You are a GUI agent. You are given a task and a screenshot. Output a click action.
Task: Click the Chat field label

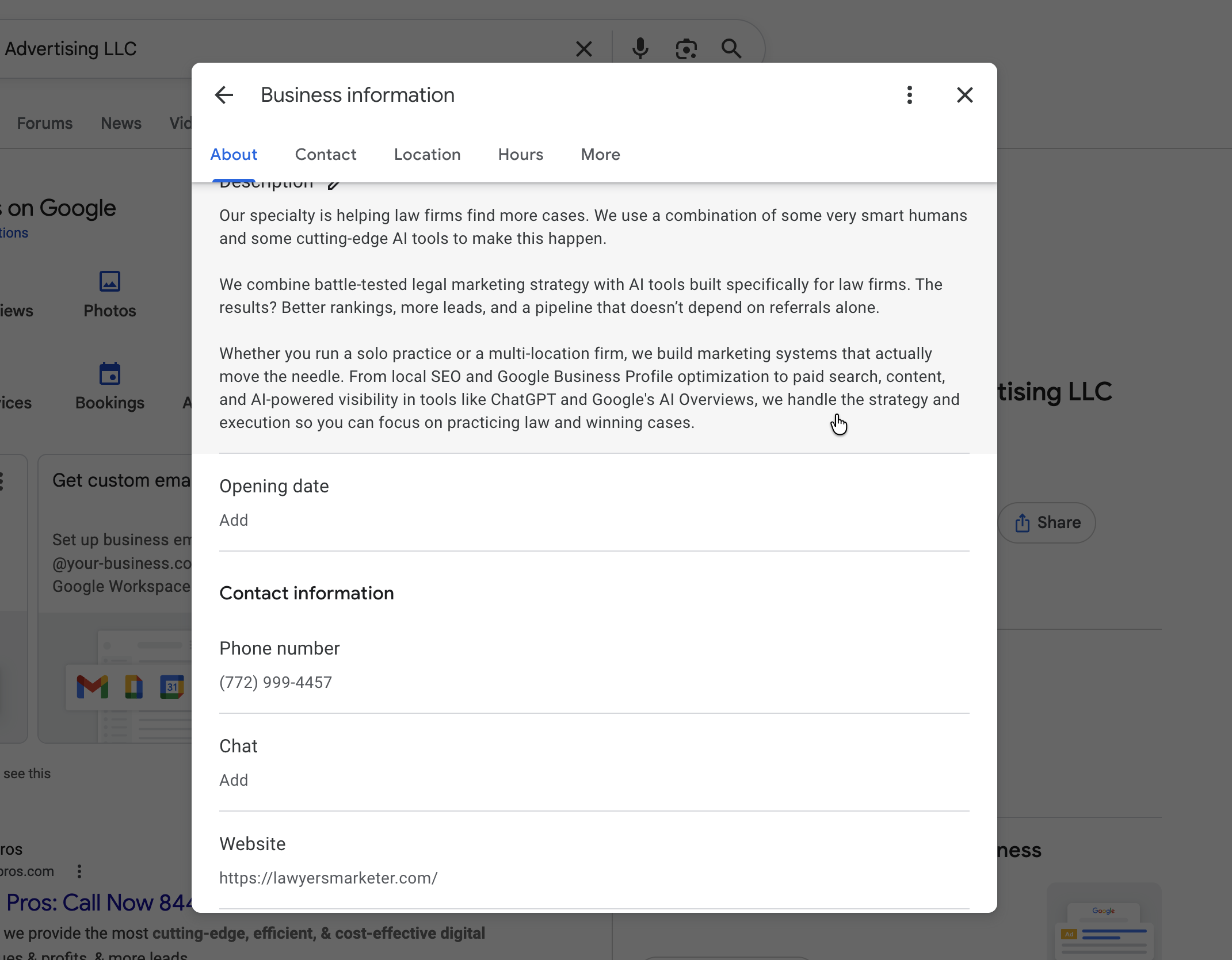tap(238, 746)
